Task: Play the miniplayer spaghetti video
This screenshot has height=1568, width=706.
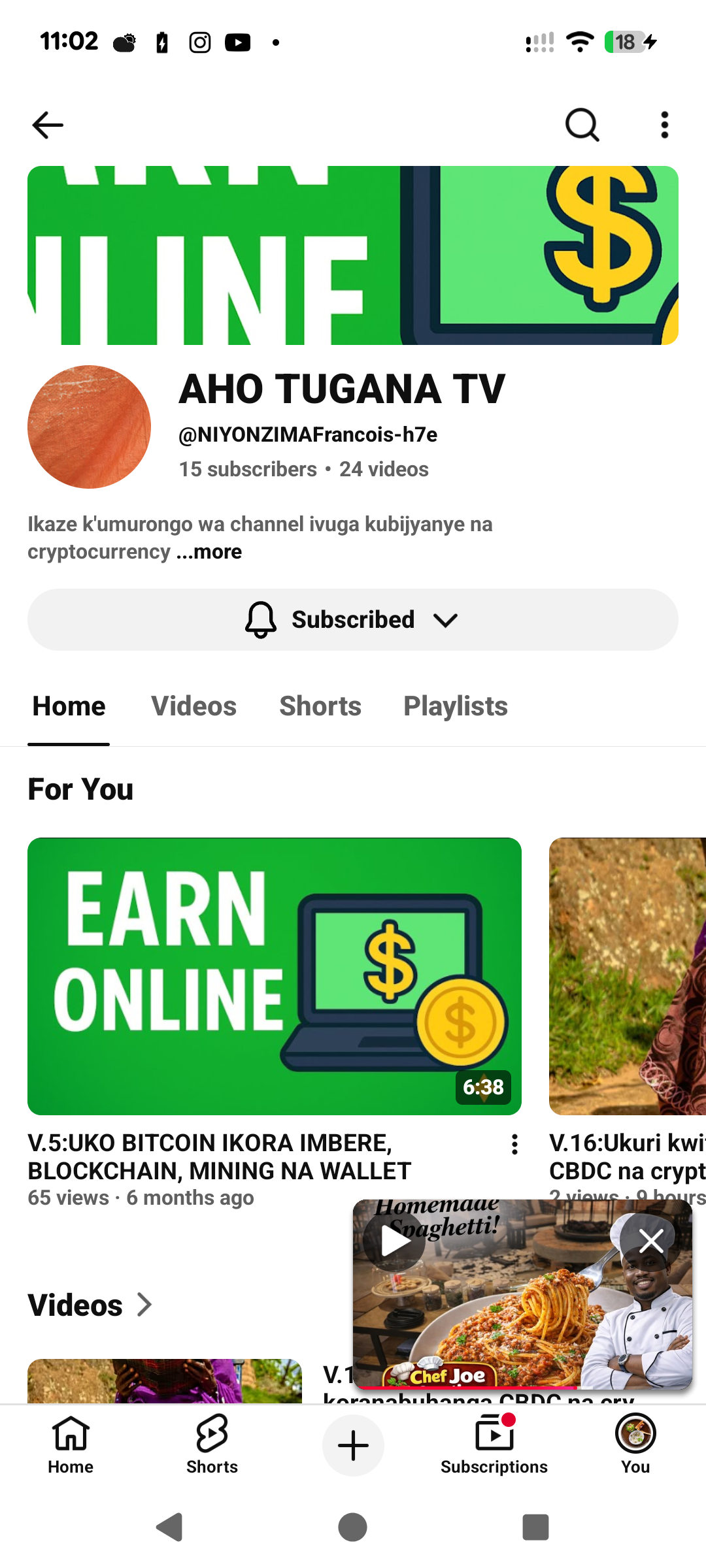Action: [394, 1241]
